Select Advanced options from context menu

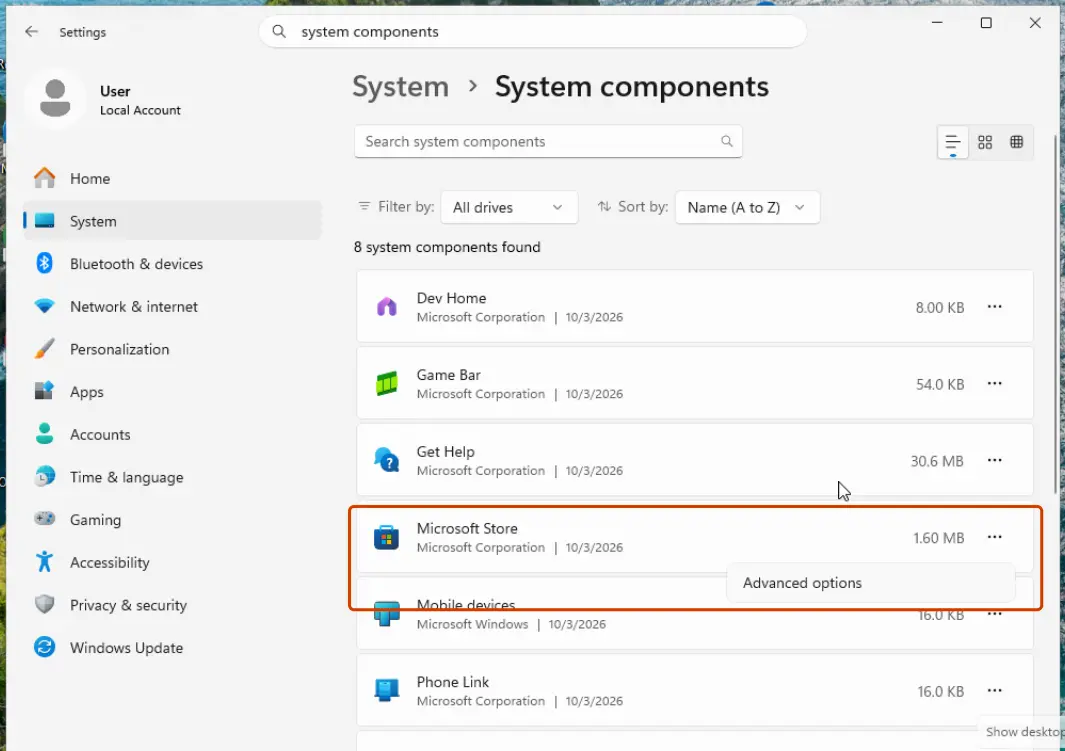[x=870, y=583]
